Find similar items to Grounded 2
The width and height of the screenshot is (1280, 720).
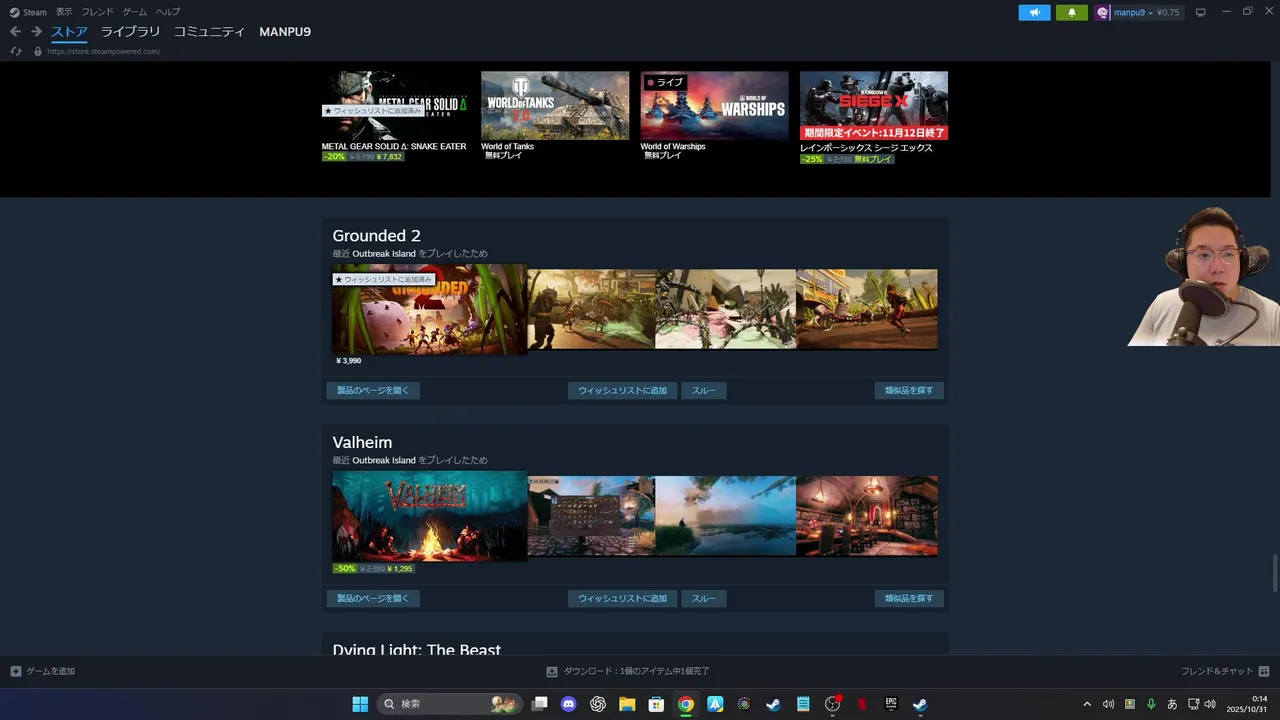(909, 390)
